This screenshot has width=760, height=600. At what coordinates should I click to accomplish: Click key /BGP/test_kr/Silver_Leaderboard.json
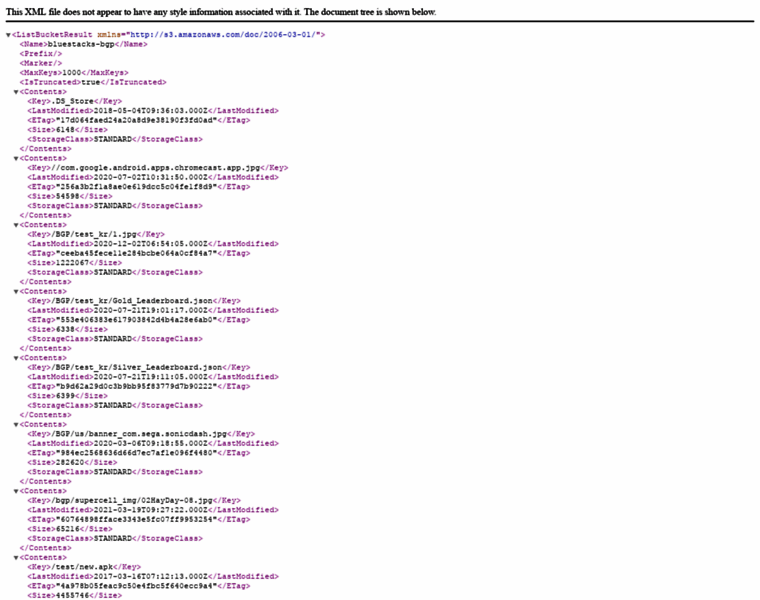[x=137, y=367]
